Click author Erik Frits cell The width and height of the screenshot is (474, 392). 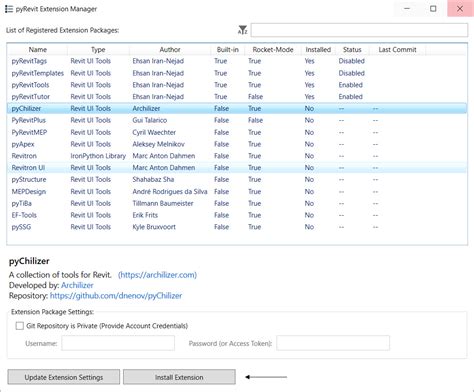pos(145,215)
